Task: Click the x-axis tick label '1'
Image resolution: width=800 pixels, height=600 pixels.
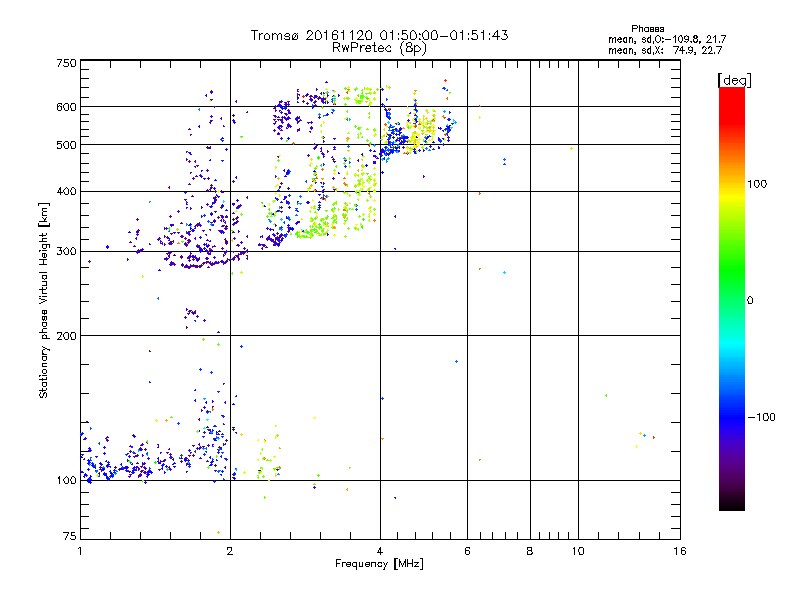Action: (80, 551)
